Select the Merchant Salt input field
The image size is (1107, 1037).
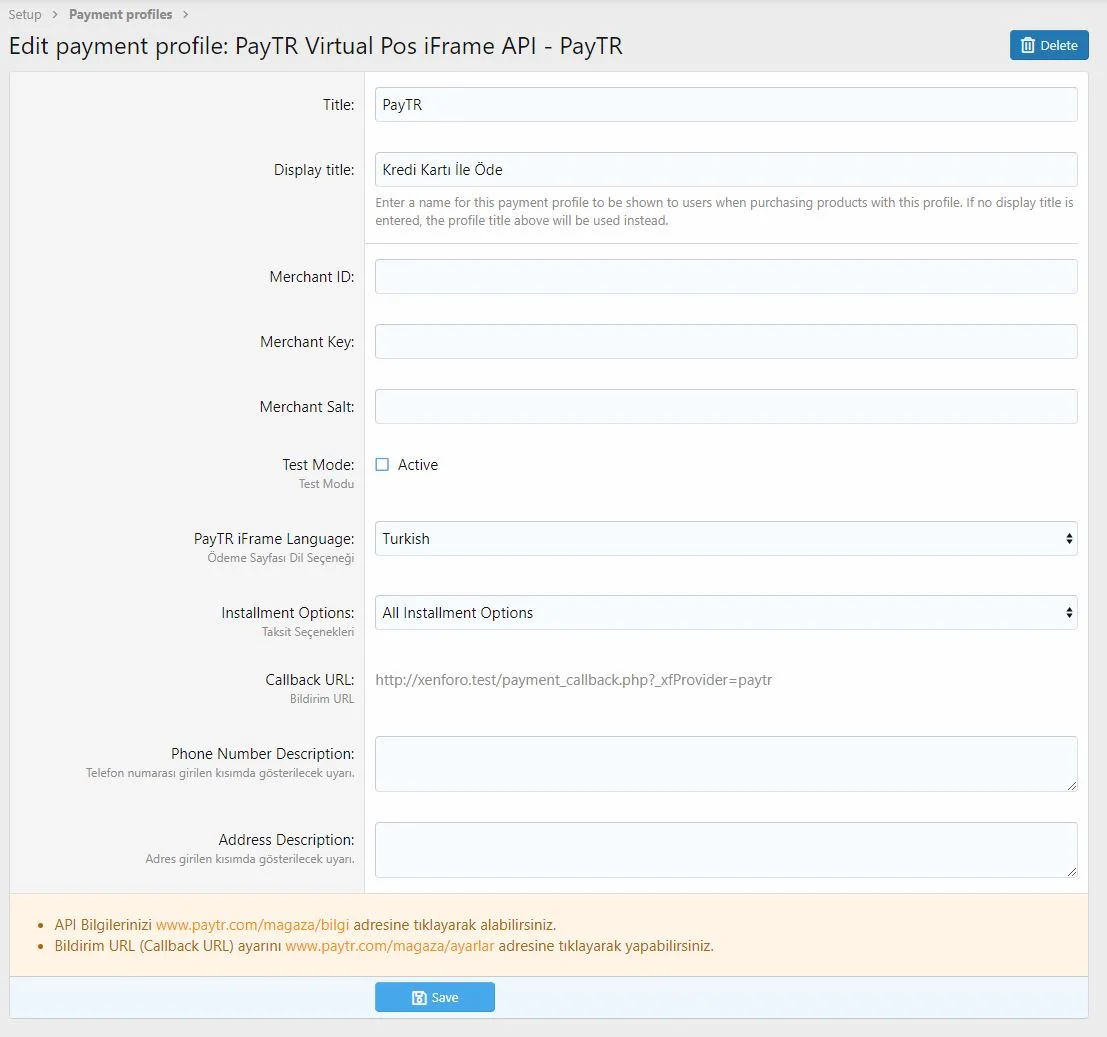tap(726, 407)
